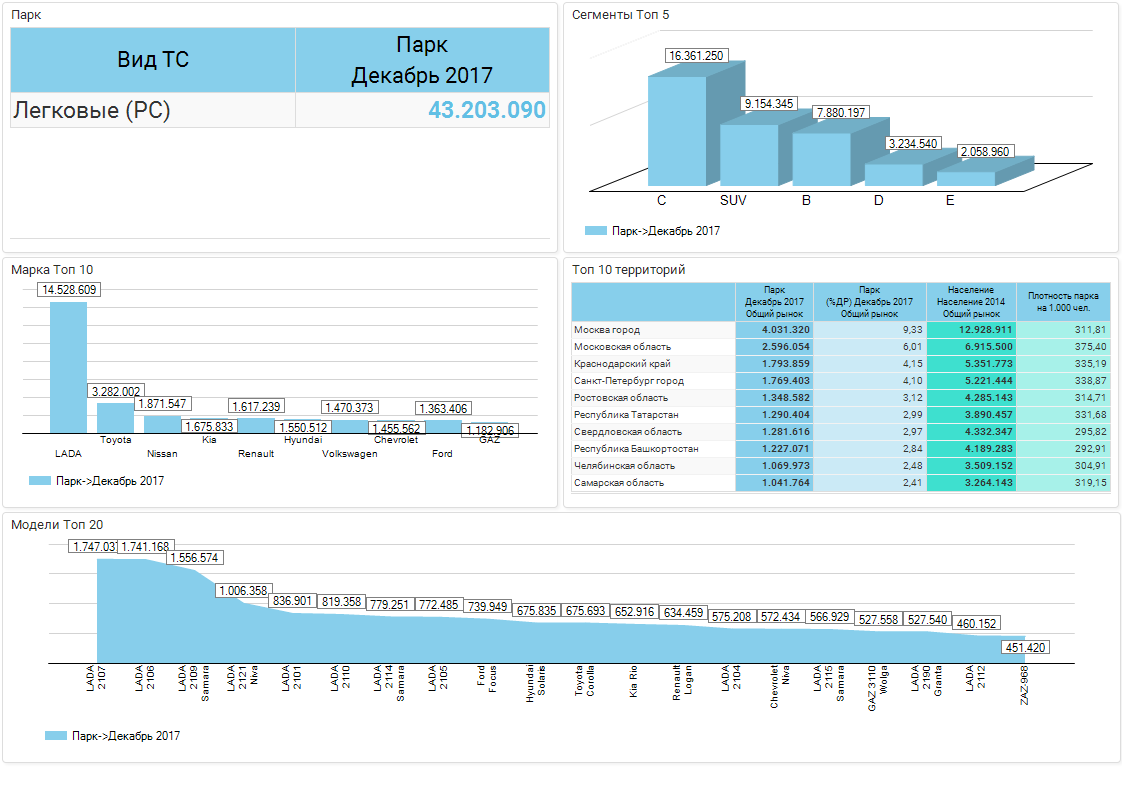Select the Toyota bar in the brand chart
The image size is (1122, 793).
click(115, 417)
